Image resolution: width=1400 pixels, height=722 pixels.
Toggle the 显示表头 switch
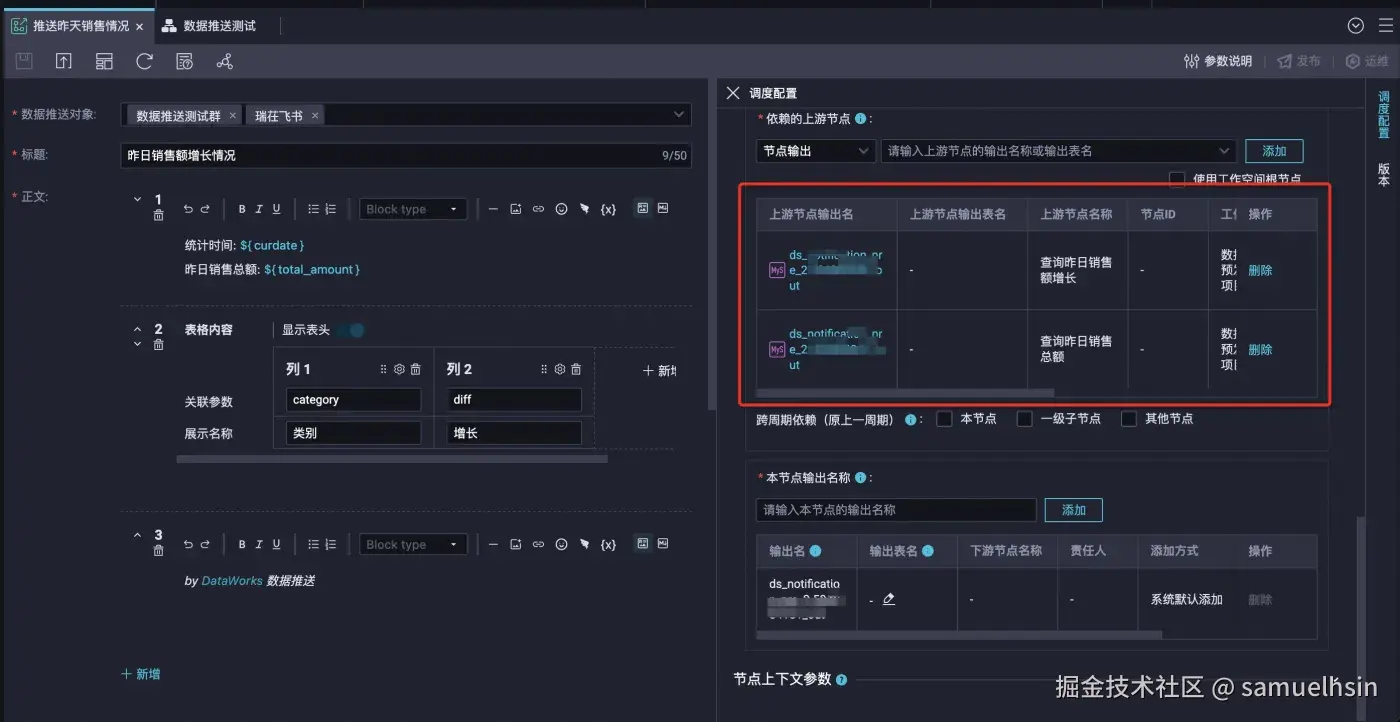point(349,330)
